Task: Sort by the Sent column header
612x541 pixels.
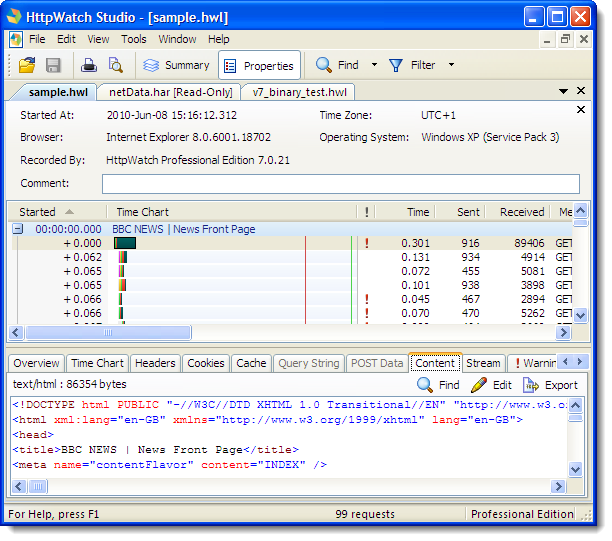Action: click(x=461, y=212)
